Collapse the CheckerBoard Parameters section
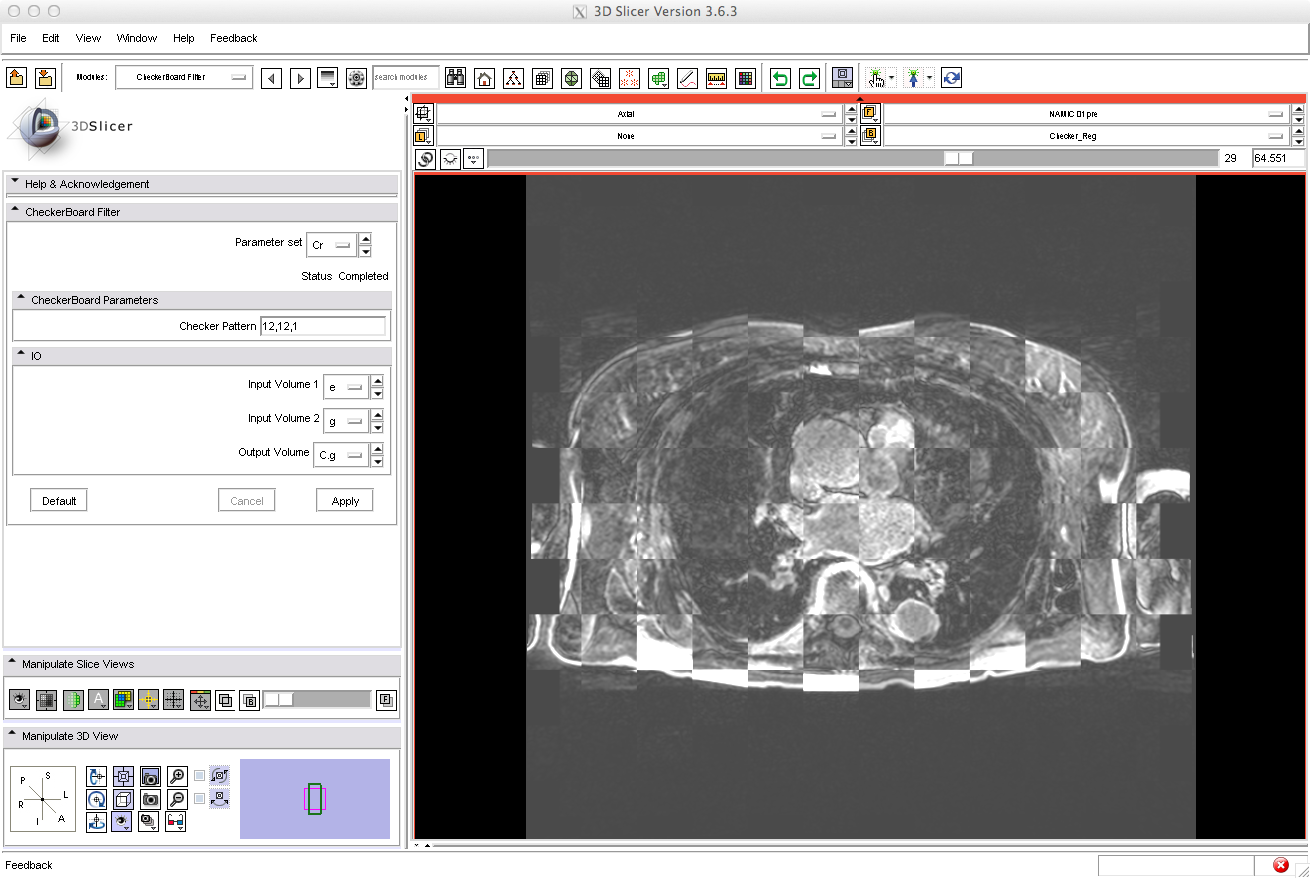 (x=21, y=299)
